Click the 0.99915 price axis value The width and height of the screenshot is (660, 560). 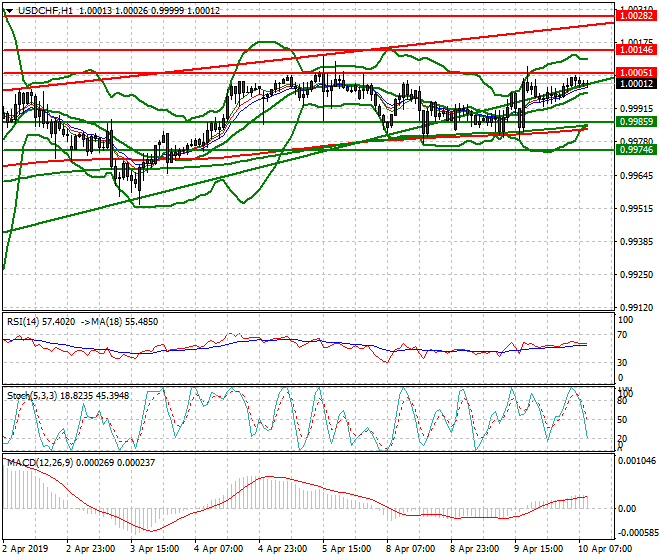pos(637,109)
